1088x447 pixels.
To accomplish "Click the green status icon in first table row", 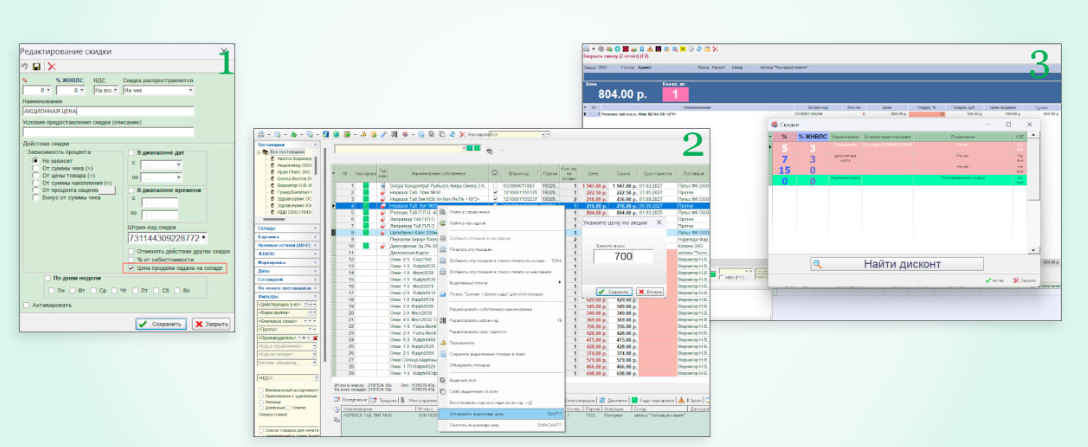I will pyautogui.click(x=366, y=186).
